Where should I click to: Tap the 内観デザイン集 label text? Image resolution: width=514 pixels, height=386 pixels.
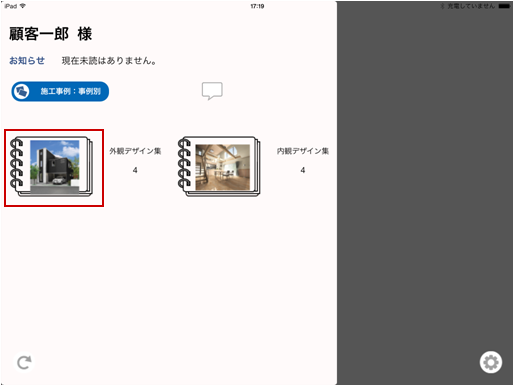[303, 151]
